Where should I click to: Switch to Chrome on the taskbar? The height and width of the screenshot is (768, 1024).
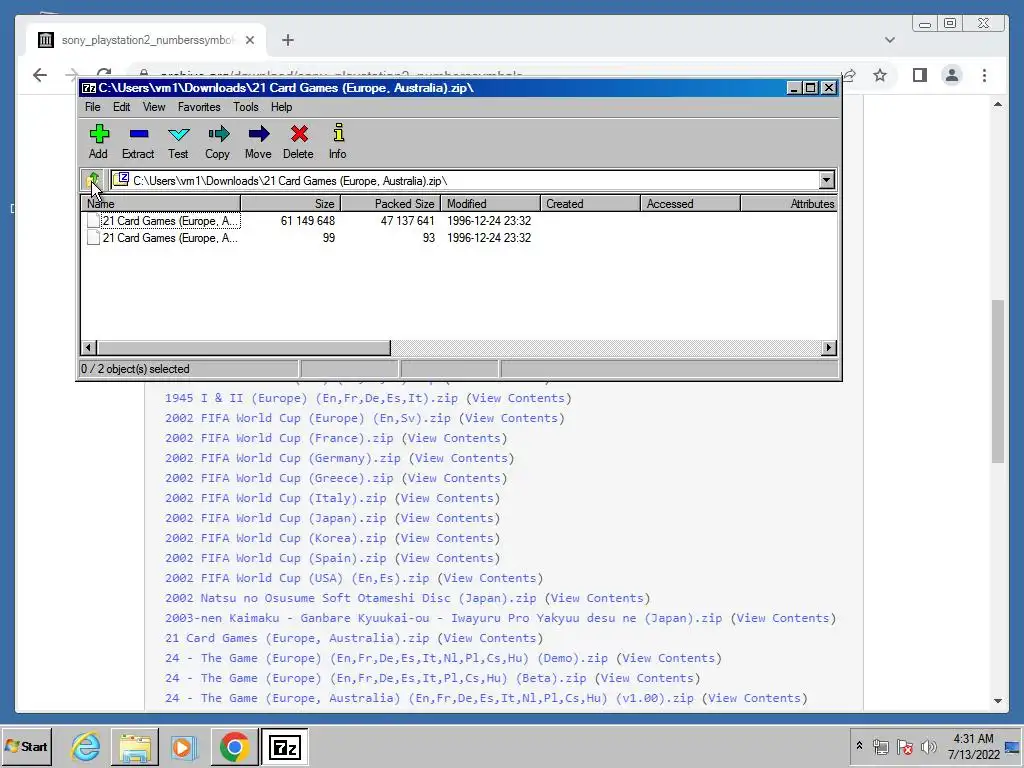[x=234, y=746]
